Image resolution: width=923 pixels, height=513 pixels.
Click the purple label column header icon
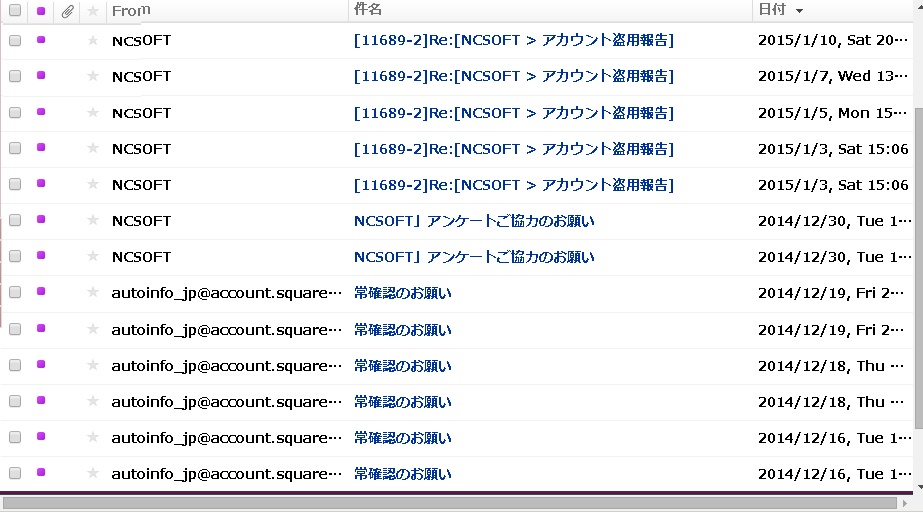point(41,11)
